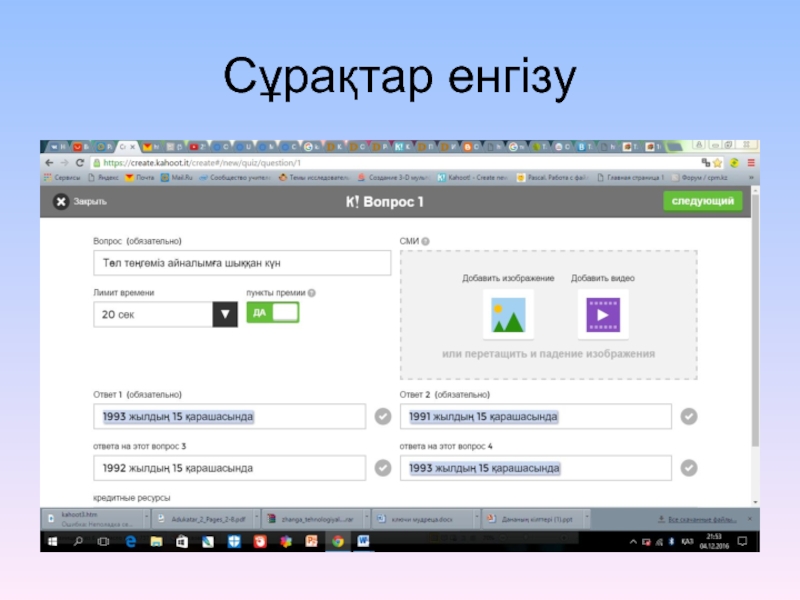Click the Ответ 2 input field
The width and height of the screenshot is (800, 600).
click(x=536, y=416)
